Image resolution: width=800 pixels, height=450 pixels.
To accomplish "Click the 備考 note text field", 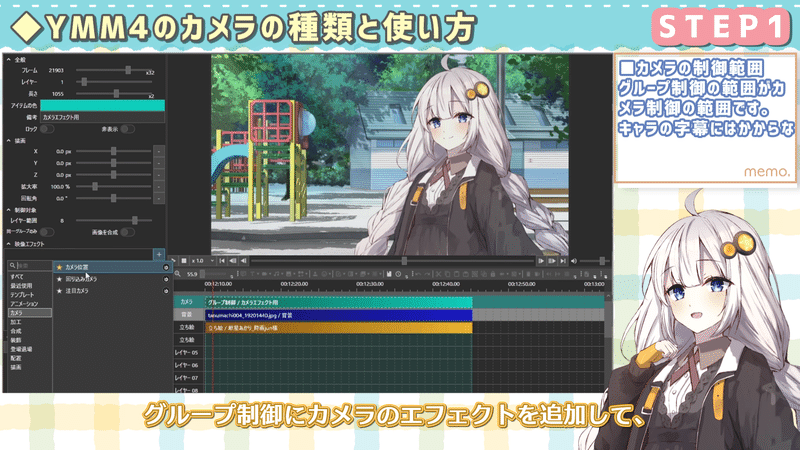I will click(x=102, y=117).
